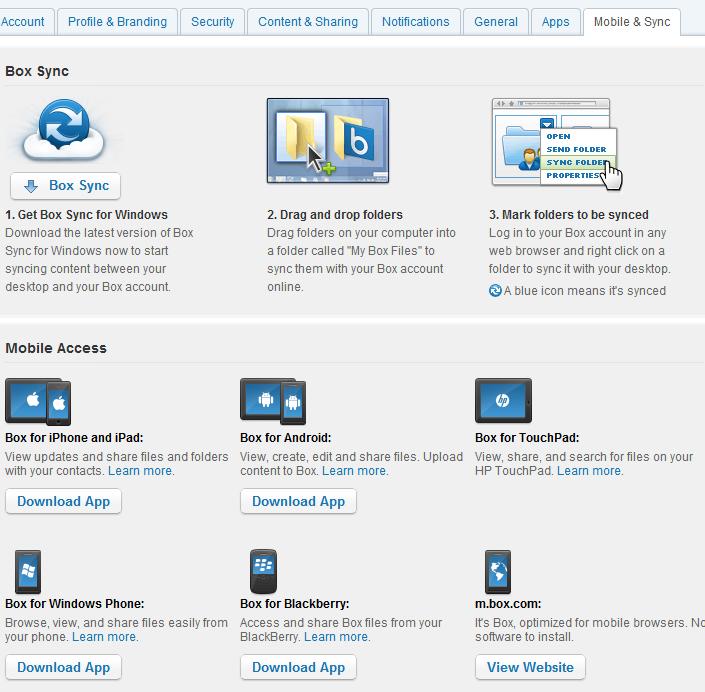Click the Windows Phone device icon
The image size is (705, 692).
tap(28, 571)
